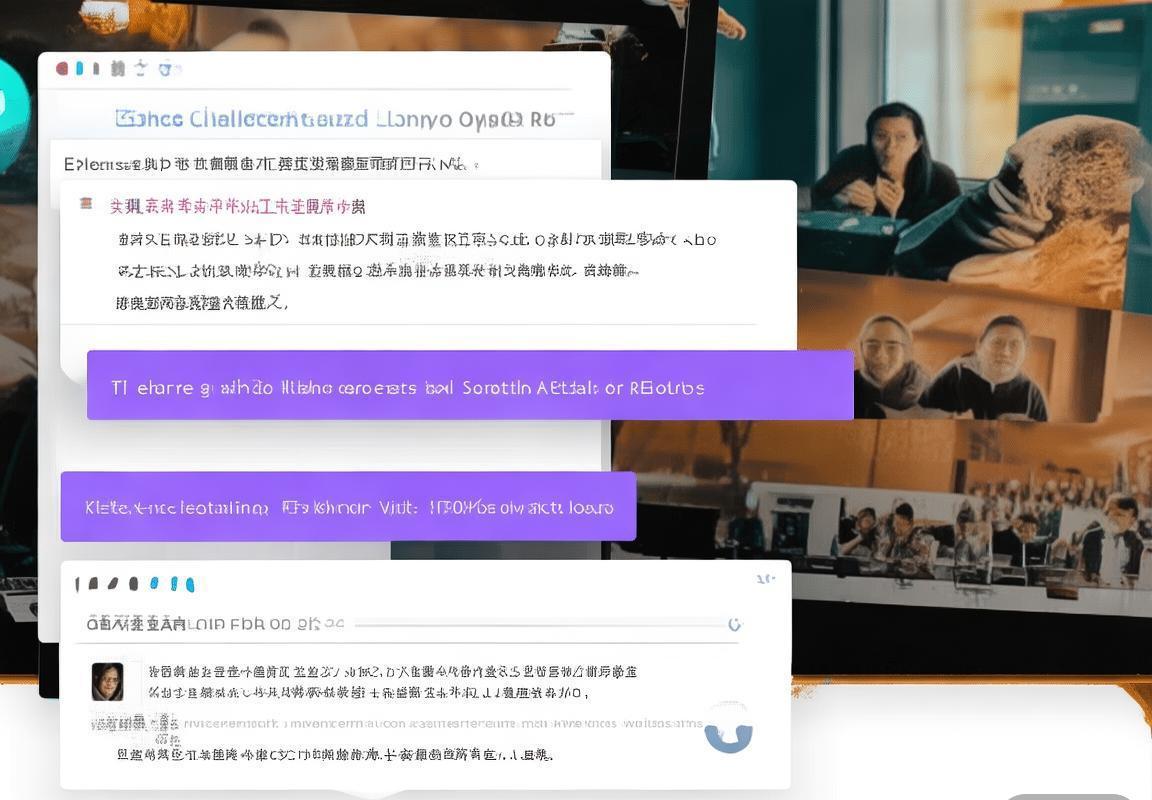Click the orange list icon beside pink heading

point(86,204)
